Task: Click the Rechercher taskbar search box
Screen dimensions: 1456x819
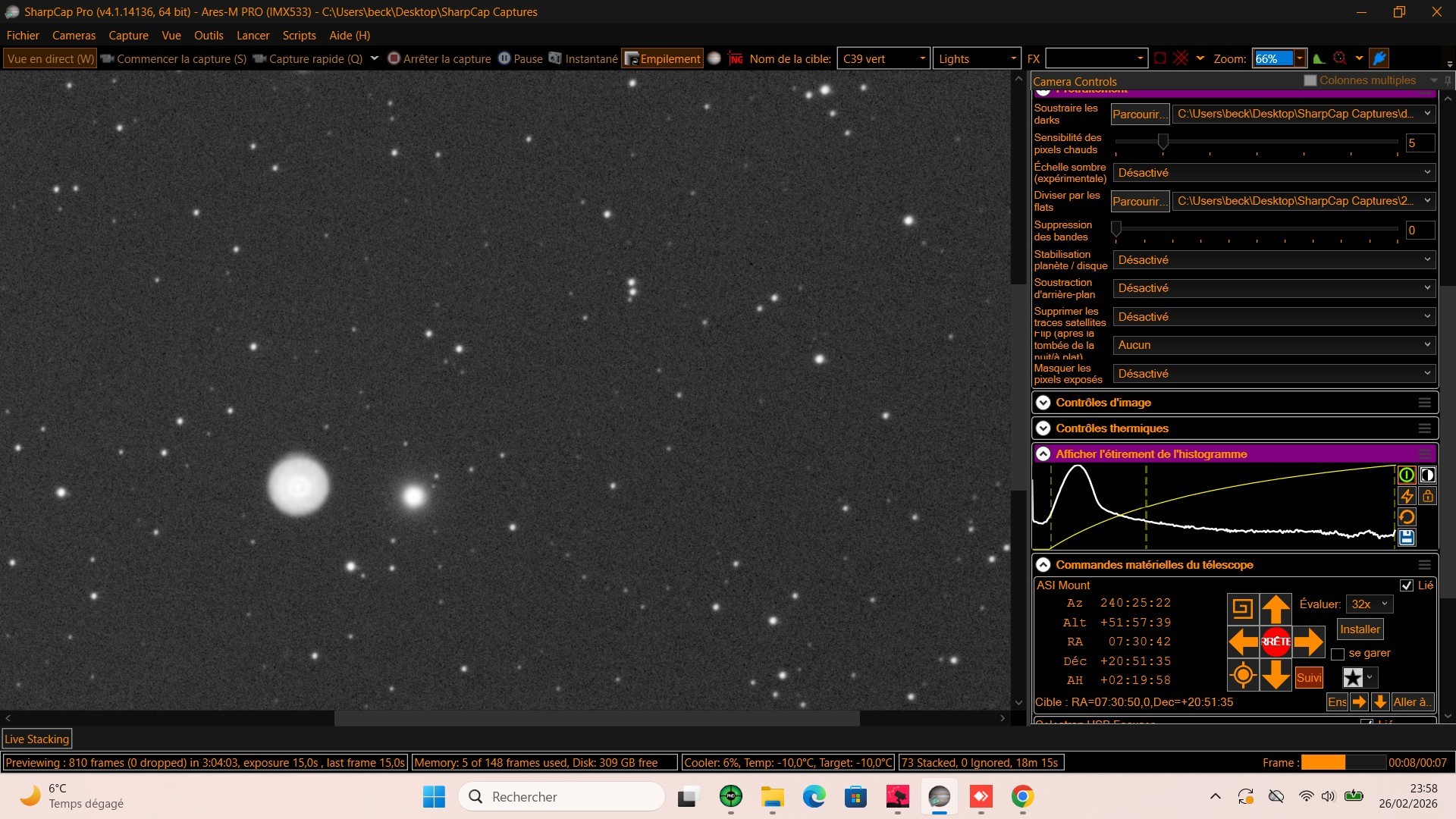Action: pyautogui.click(x=562, y=797)
